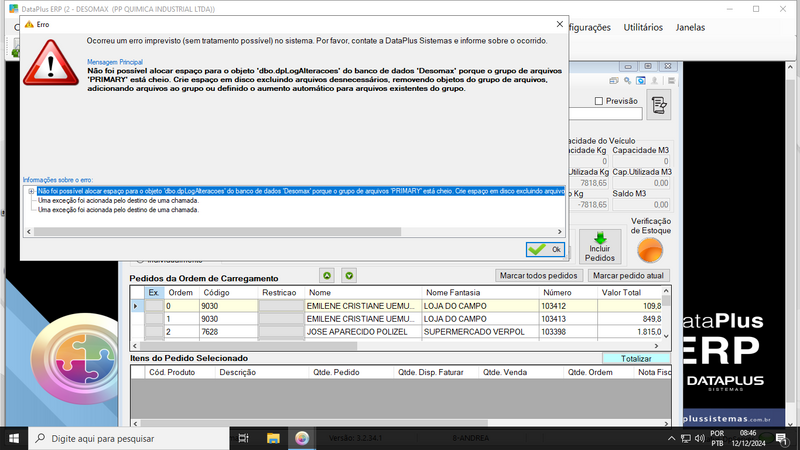Click error info scrollbar right arrow
The width and height of the screenshot is (800, 450).
(559, 232)
